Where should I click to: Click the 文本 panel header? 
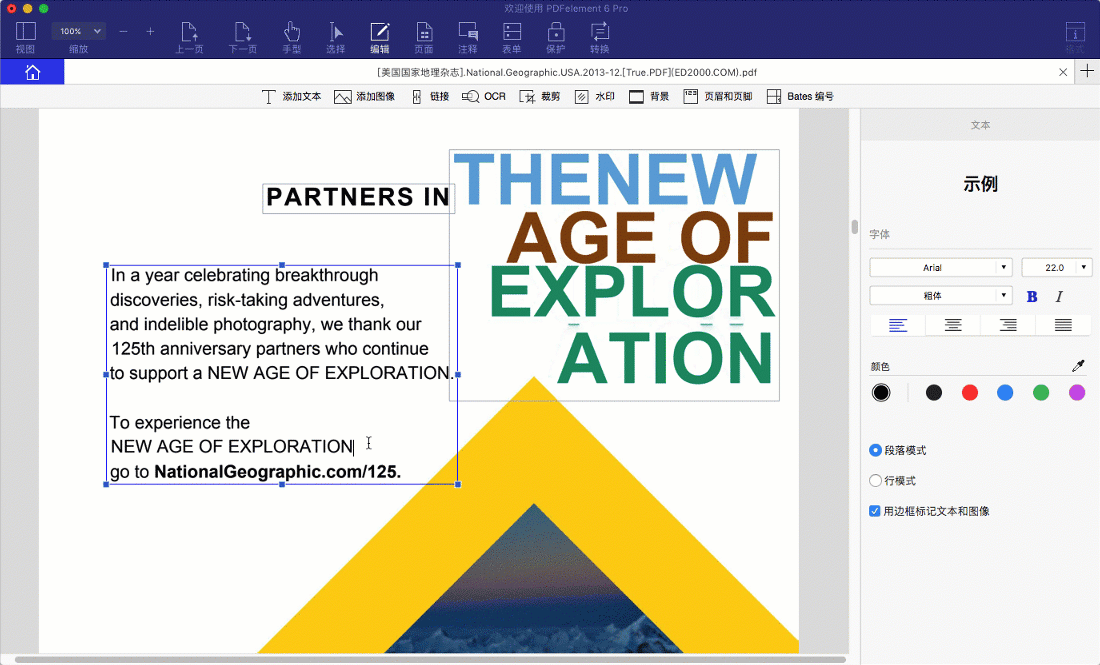point(980,125)
